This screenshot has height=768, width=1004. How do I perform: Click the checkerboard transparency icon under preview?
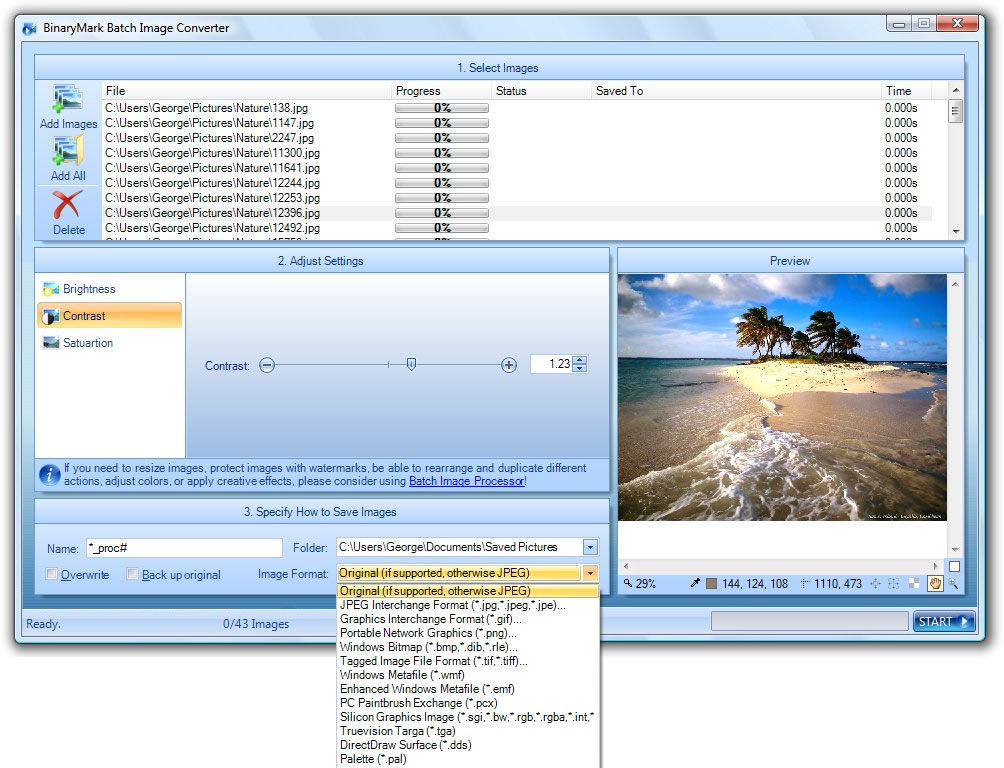pyautogui.click(x=914, y=583)
